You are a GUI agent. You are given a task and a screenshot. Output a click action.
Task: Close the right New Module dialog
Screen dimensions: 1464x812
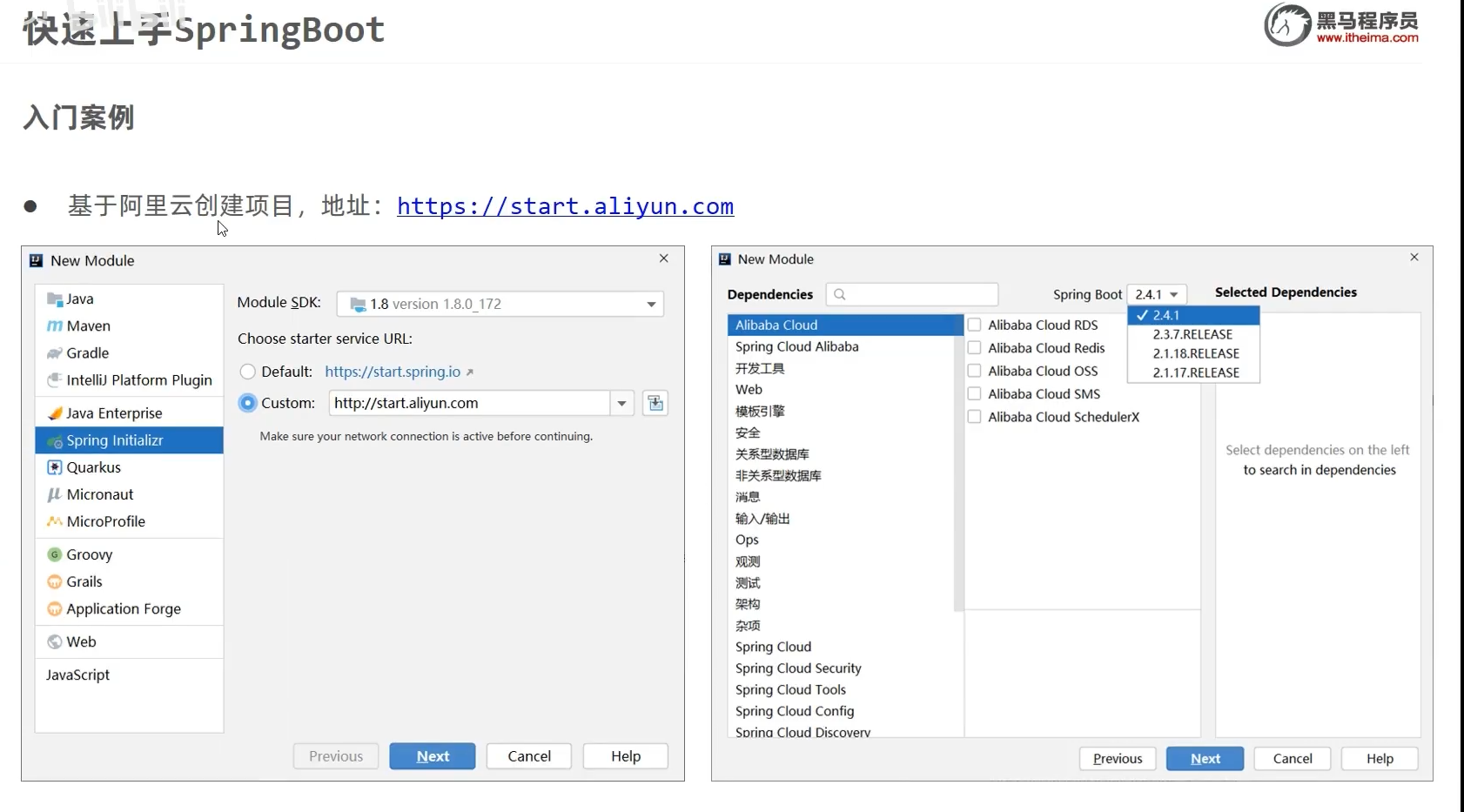click(x=1414, y=258)
